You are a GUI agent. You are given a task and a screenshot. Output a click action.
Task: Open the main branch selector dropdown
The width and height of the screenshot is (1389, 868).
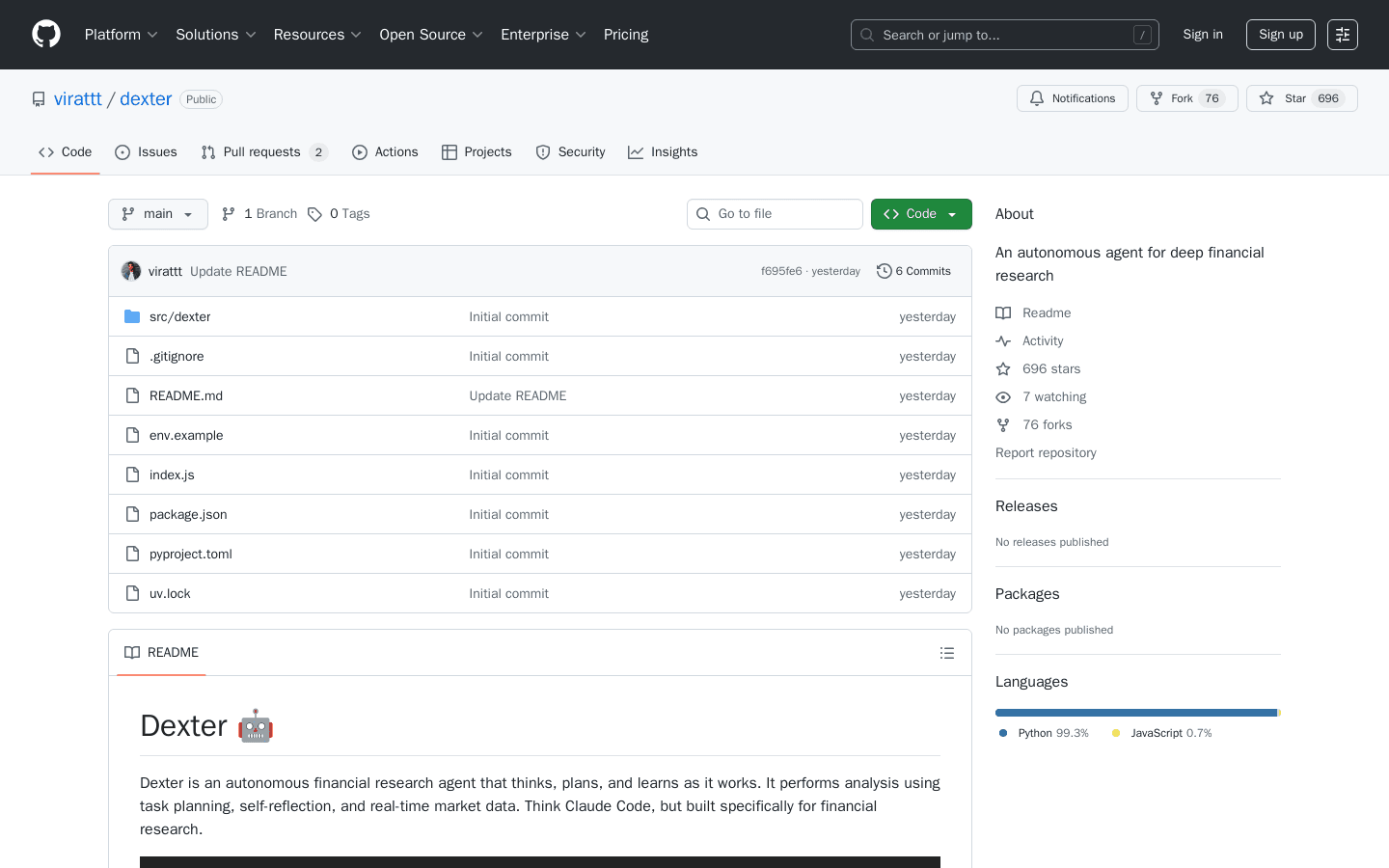click(157, 213)
